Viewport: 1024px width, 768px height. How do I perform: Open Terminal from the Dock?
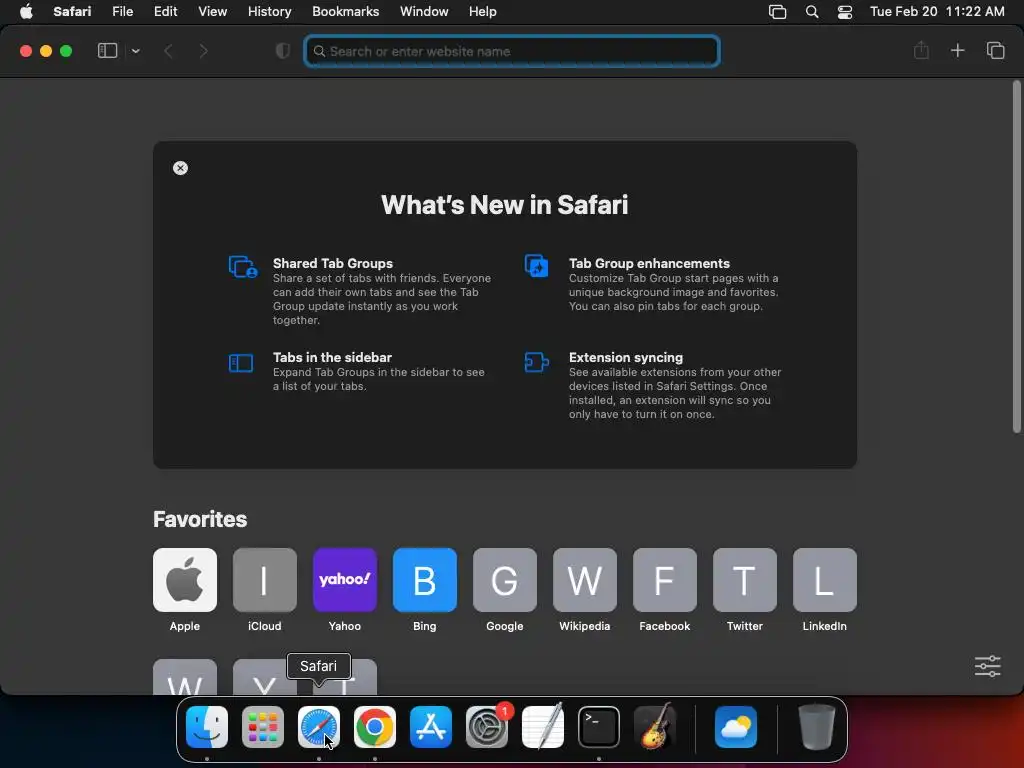599,726
